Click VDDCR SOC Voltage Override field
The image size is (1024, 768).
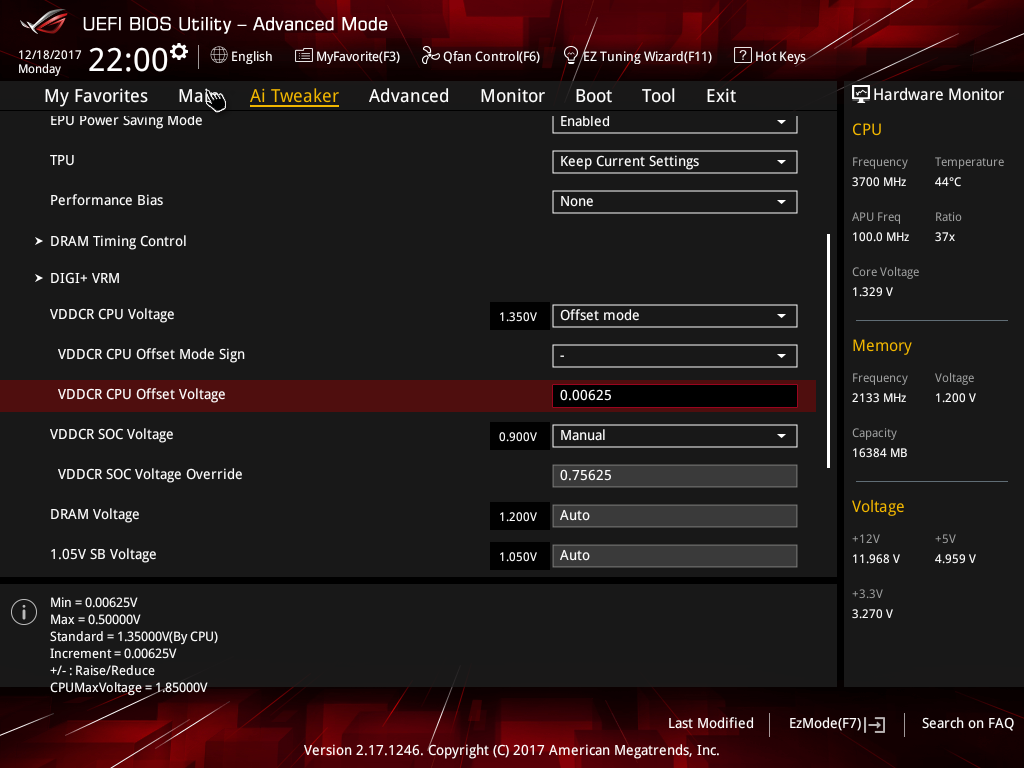[675, 476]
